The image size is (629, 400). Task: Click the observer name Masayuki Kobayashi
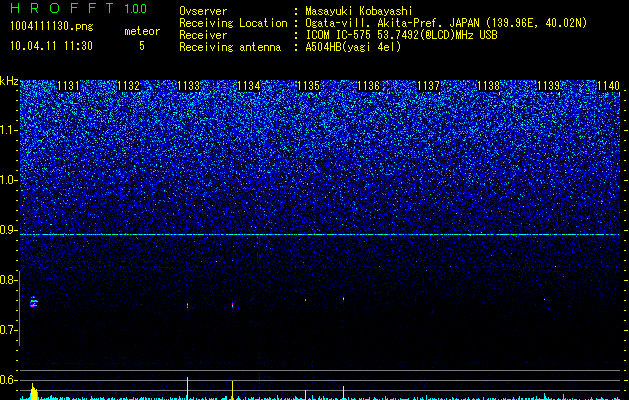[359, 11]
